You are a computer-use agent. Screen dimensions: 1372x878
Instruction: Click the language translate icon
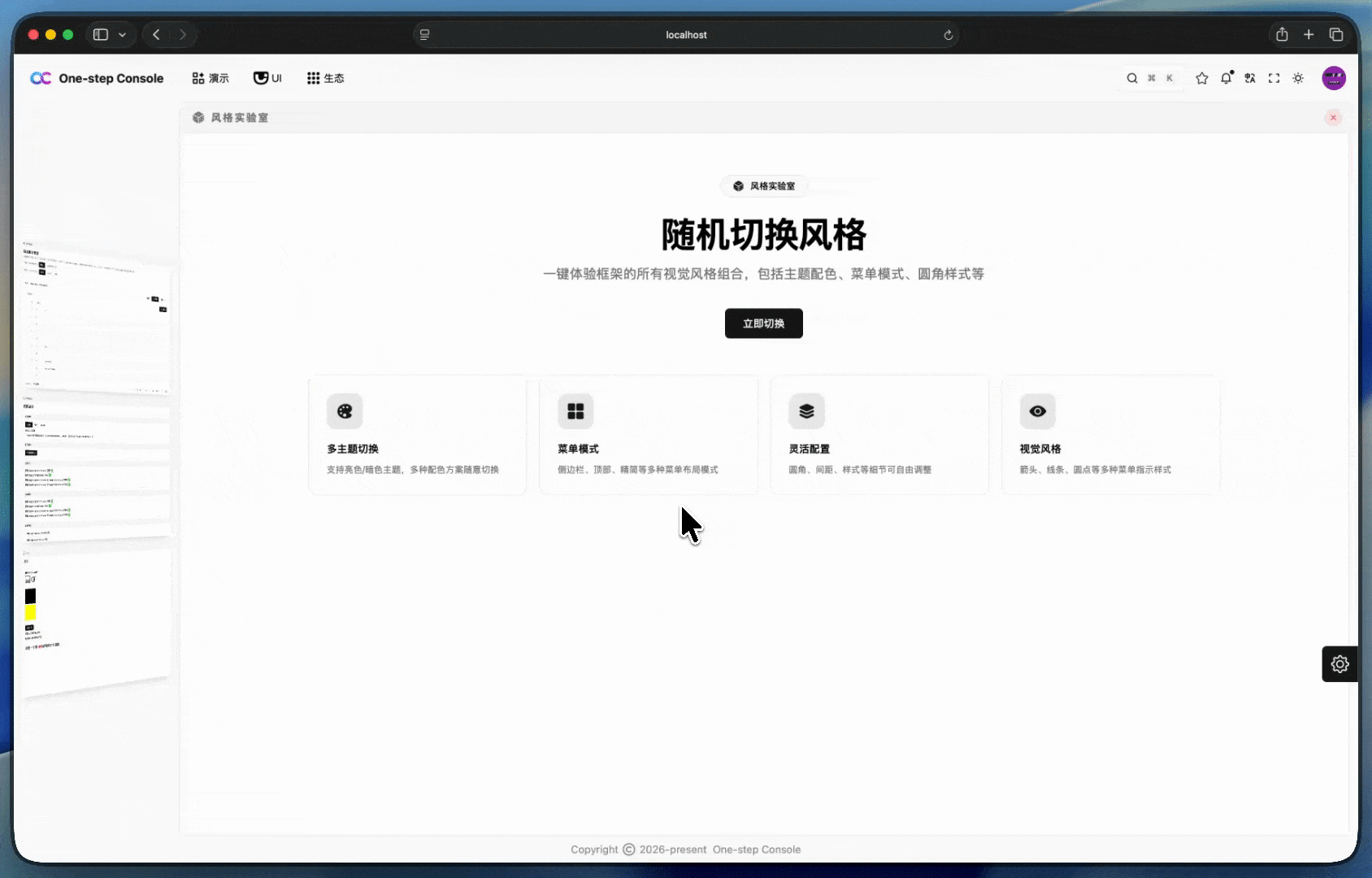tap(1250, 78)
